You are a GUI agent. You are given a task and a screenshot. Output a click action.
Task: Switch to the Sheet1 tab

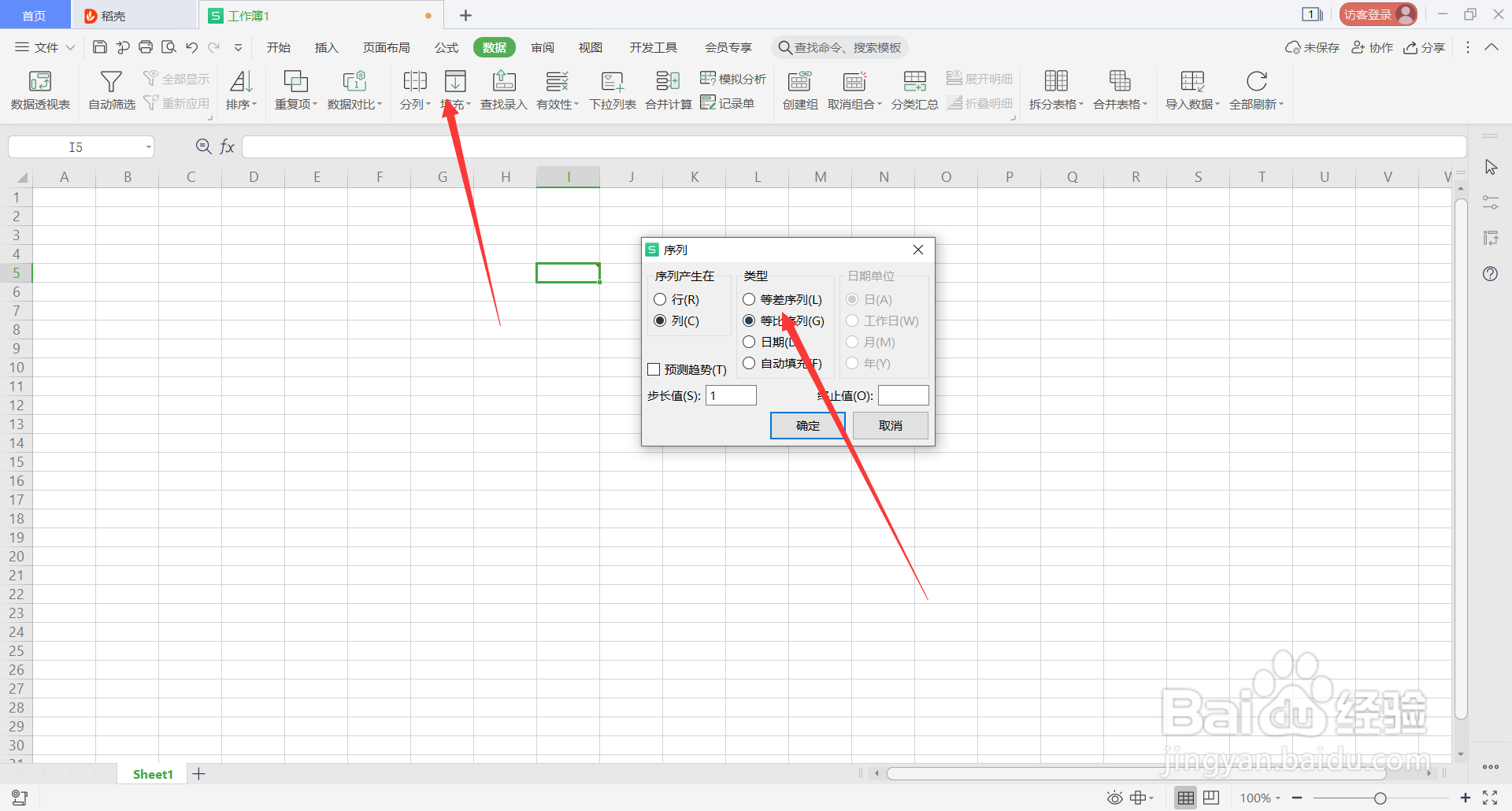click(x=153, y=774)
